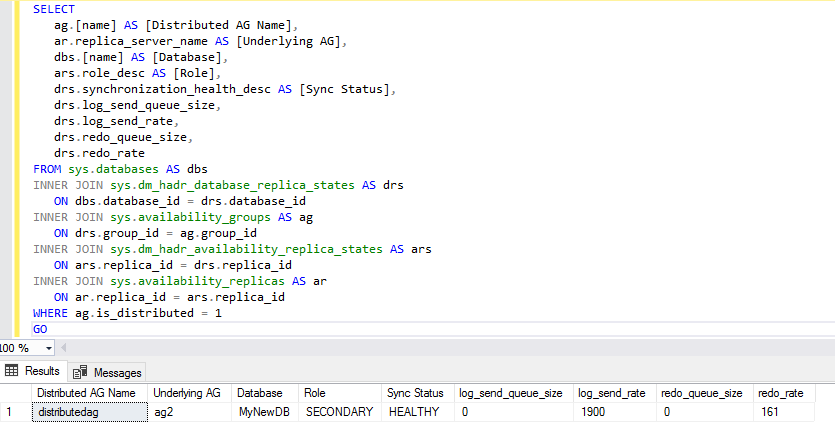
Task: Select the distributedag result cell
Action: pyautogui.click(x=89, y=412)
